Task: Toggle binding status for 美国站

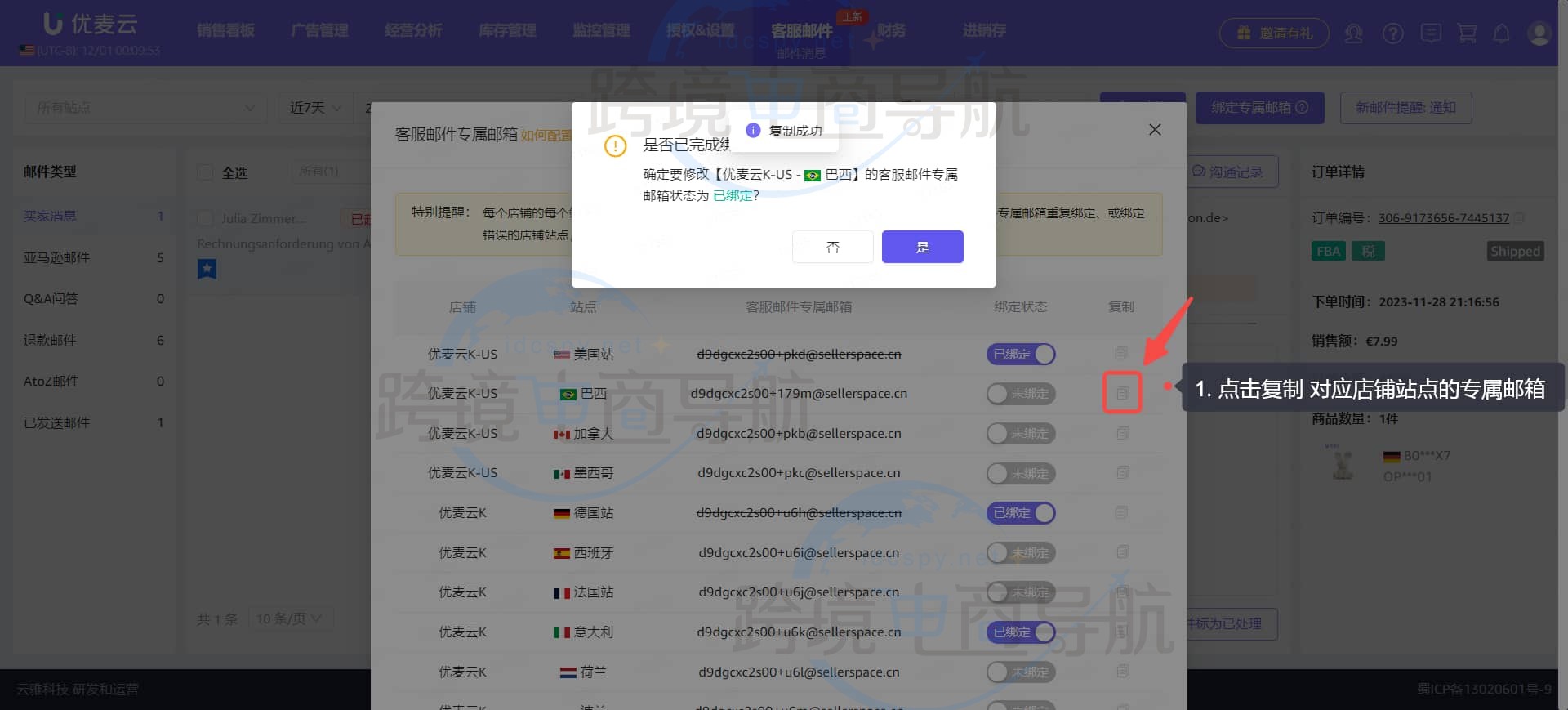Action: pos(1021,354)
